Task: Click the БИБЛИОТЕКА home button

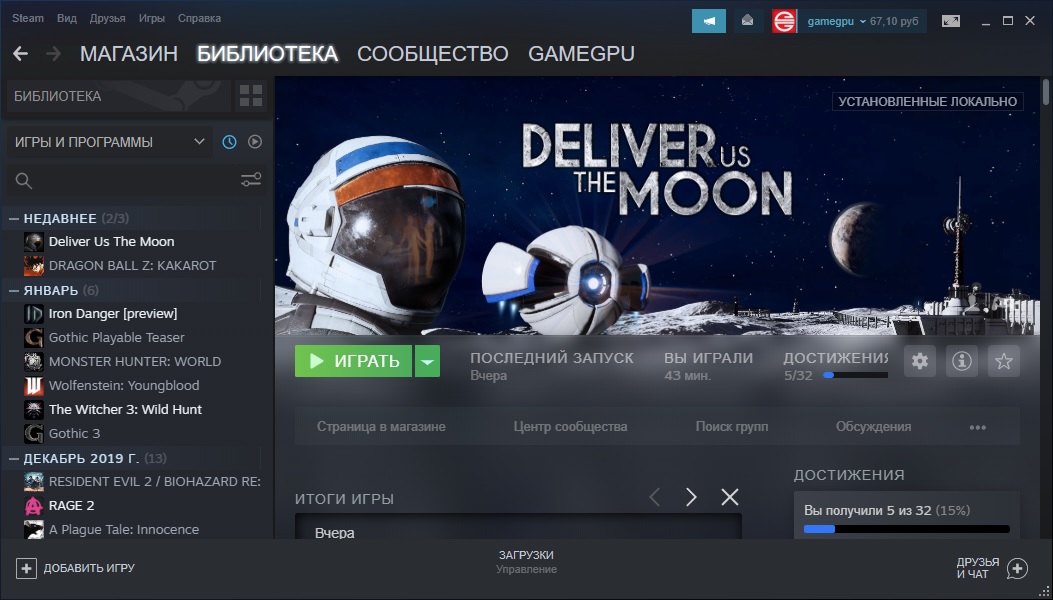Action: 118,96
